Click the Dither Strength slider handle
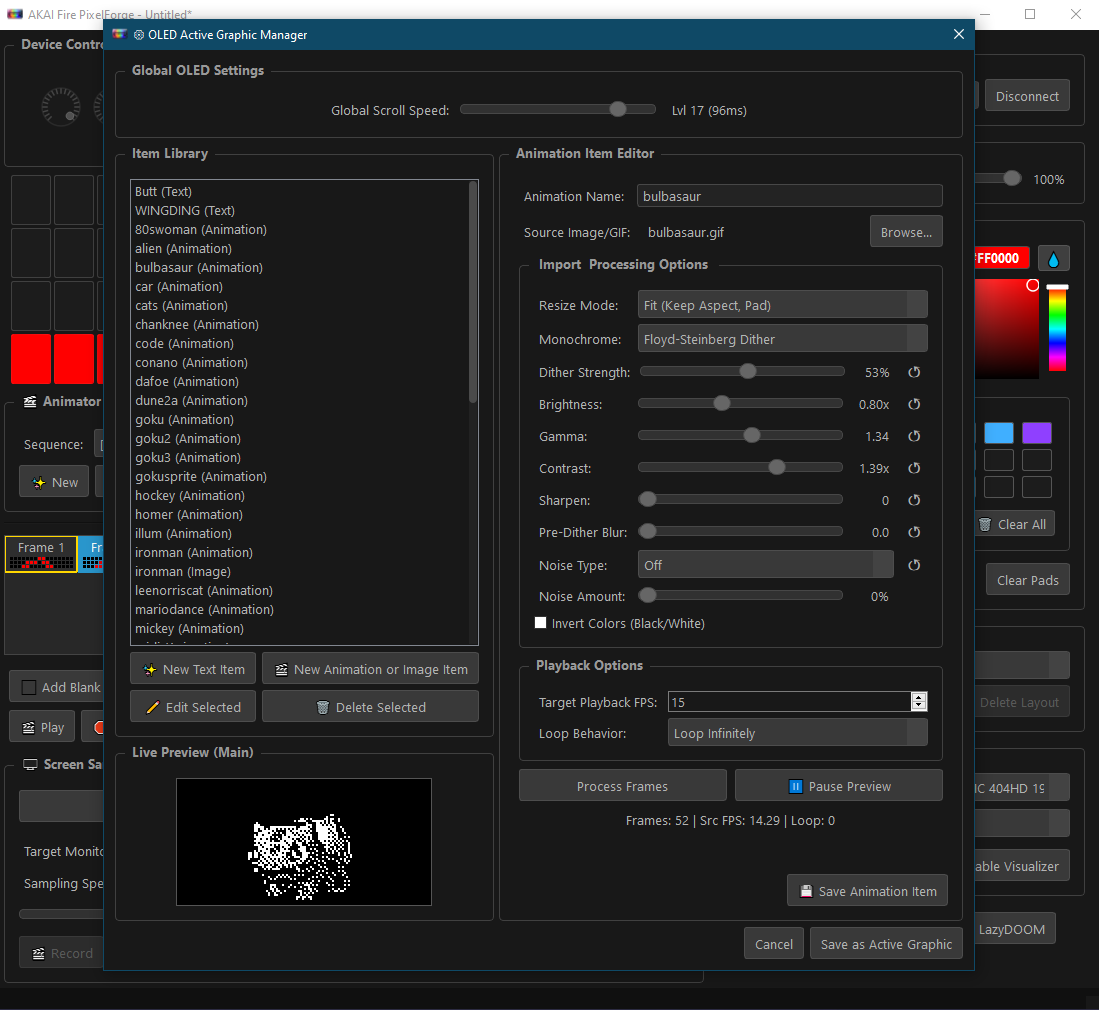The width and height of the screenshot is (1099, 1010). 748,371
